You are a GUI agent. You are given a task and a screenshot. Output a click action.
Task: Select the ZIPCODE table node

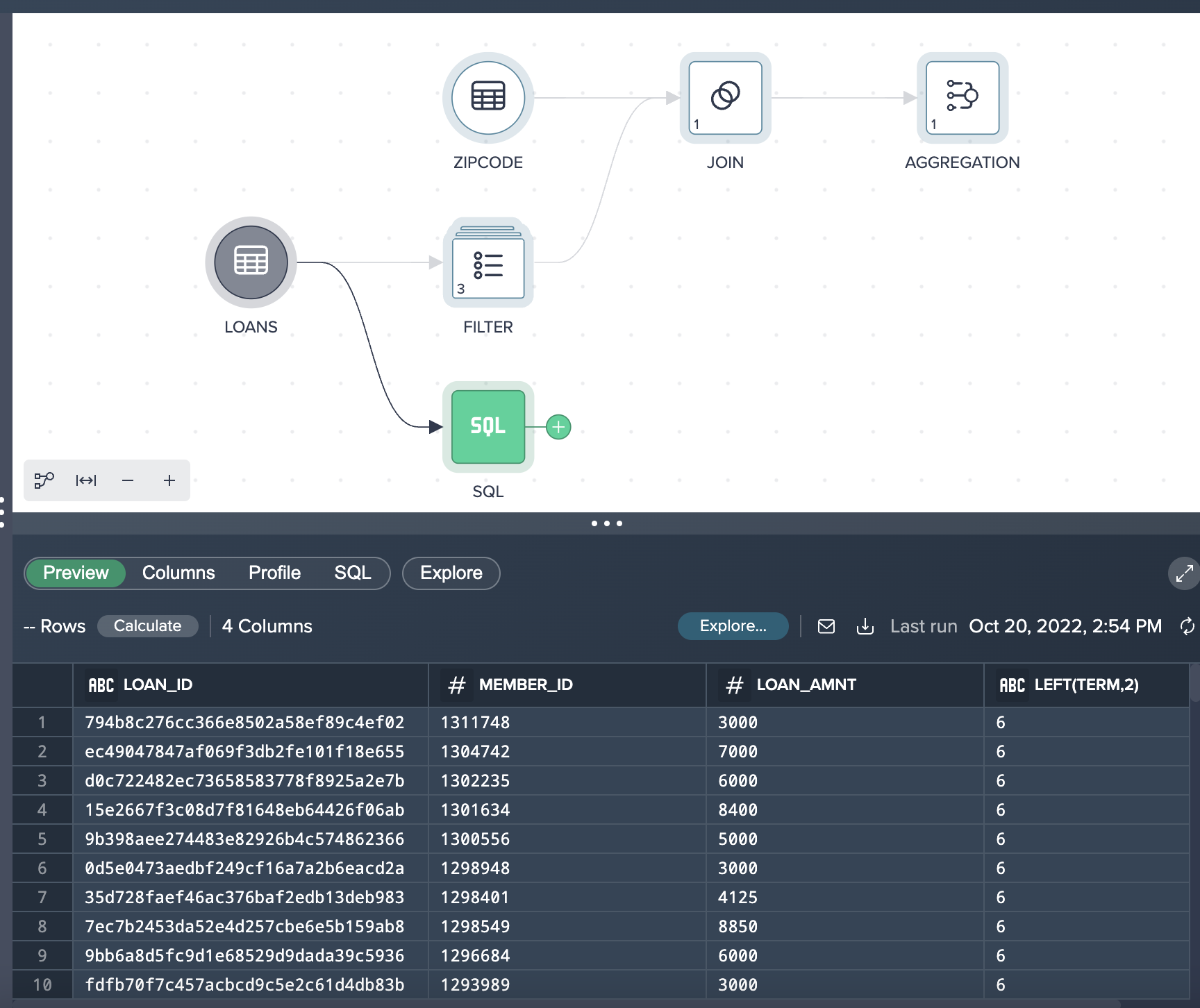click(487, 97)
